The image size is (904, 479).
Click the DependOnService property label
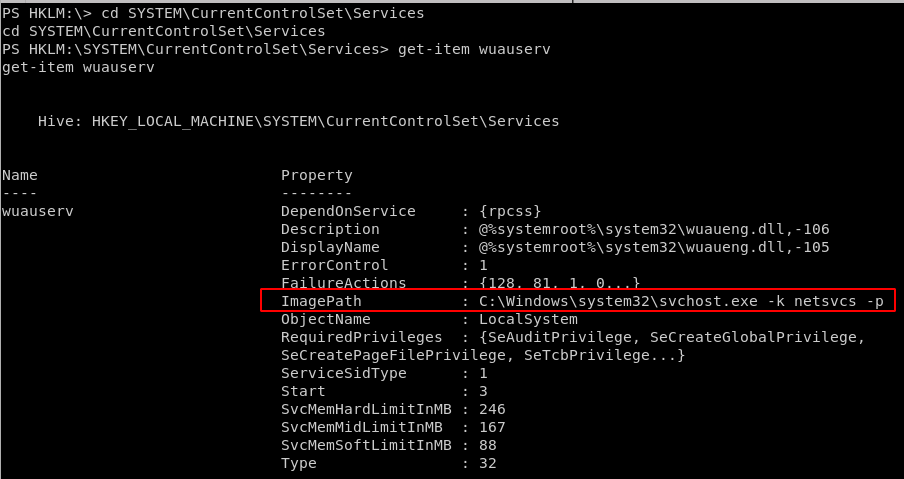(x=348, y=211)
